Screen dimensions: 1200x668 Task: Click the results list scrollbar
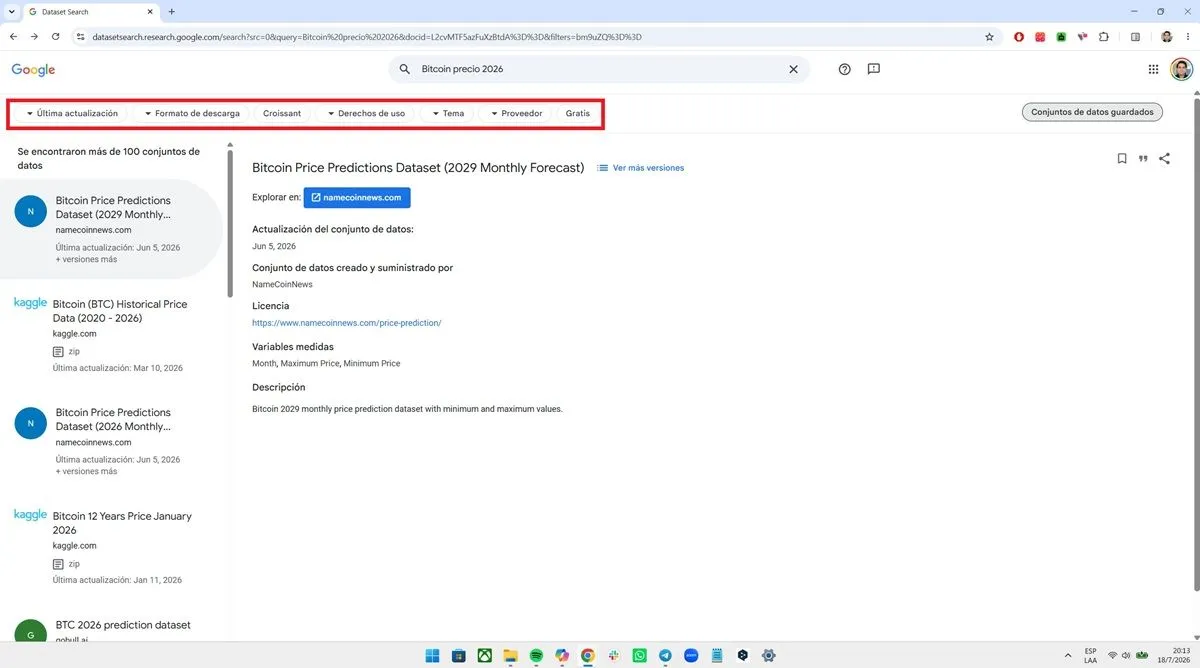230,222
